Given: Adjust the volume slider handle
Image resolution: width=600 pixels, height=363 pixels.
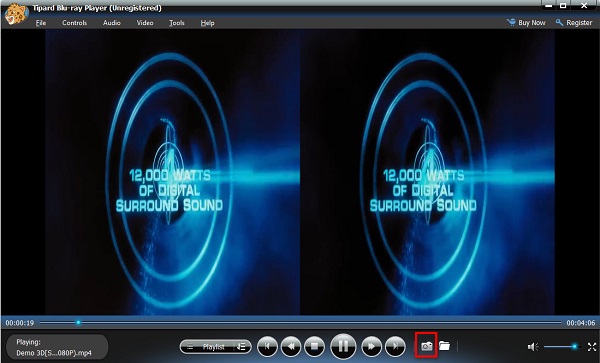Looking at the screenshot, I should tap(574, 347).
